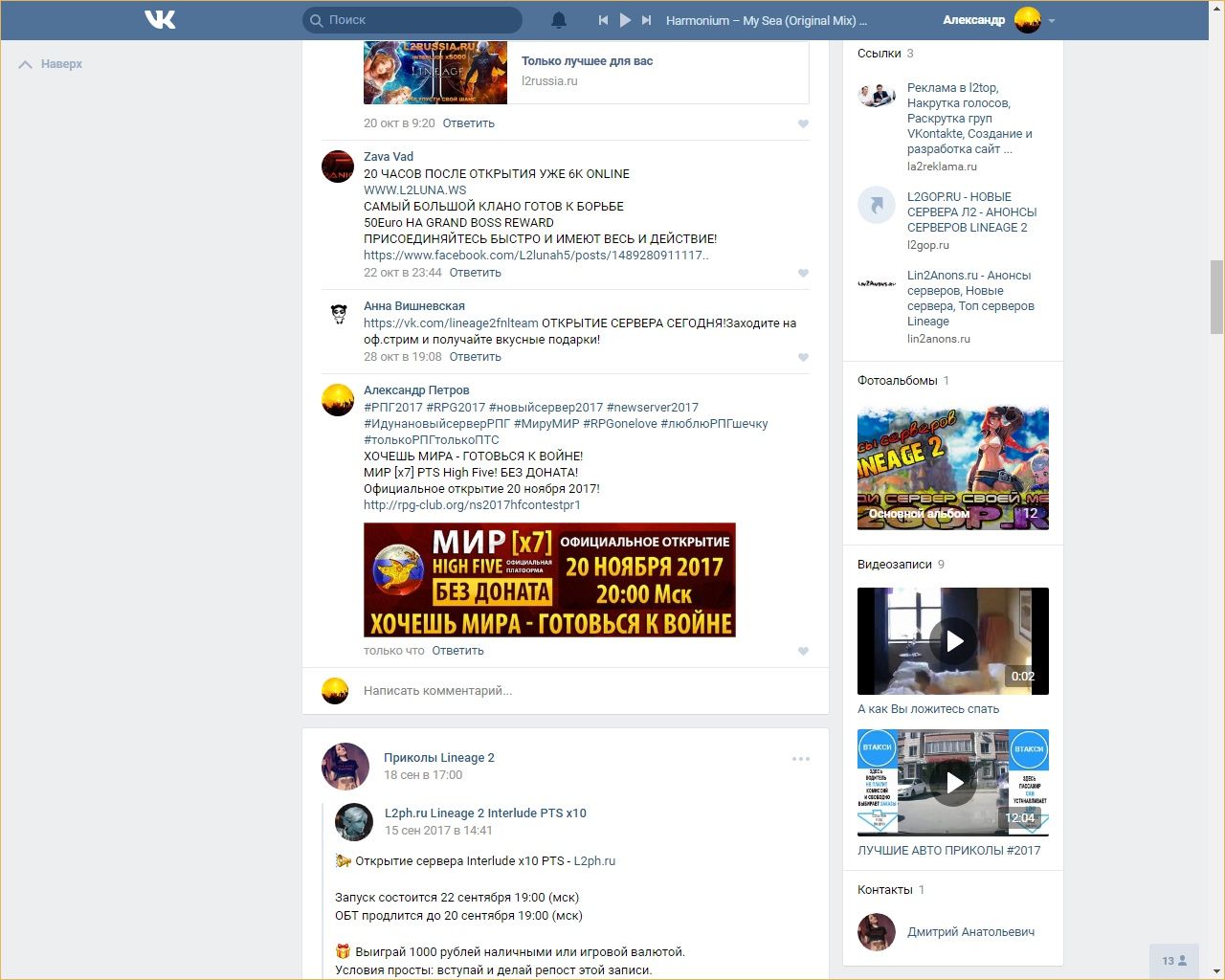Open post options three-dots menu
This screenshot has height=980, width=1225.
click(801, 759)
